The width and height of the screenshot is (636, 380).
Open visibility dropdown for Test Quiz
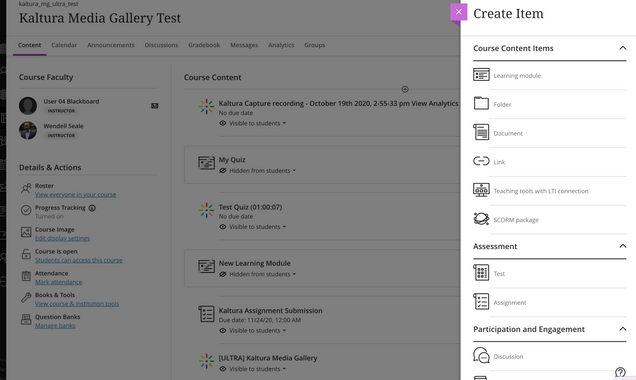tap(257, 227)
